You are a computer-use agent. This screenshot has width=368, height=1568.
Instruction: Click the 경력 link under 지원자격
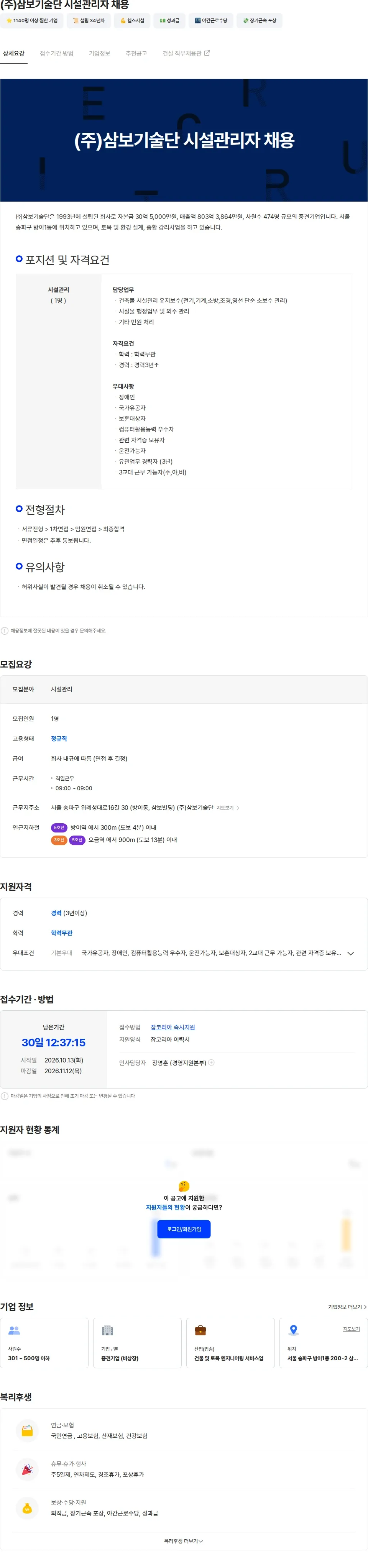56,914
